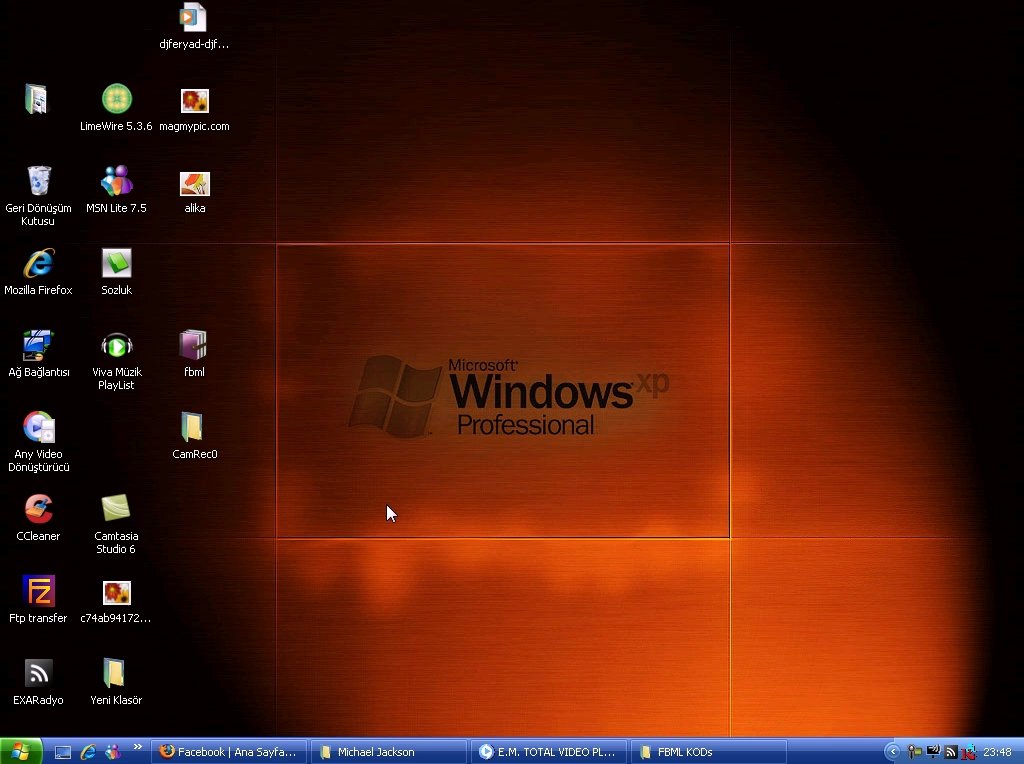Click the RSS radio tray icon

click(951, 752)
